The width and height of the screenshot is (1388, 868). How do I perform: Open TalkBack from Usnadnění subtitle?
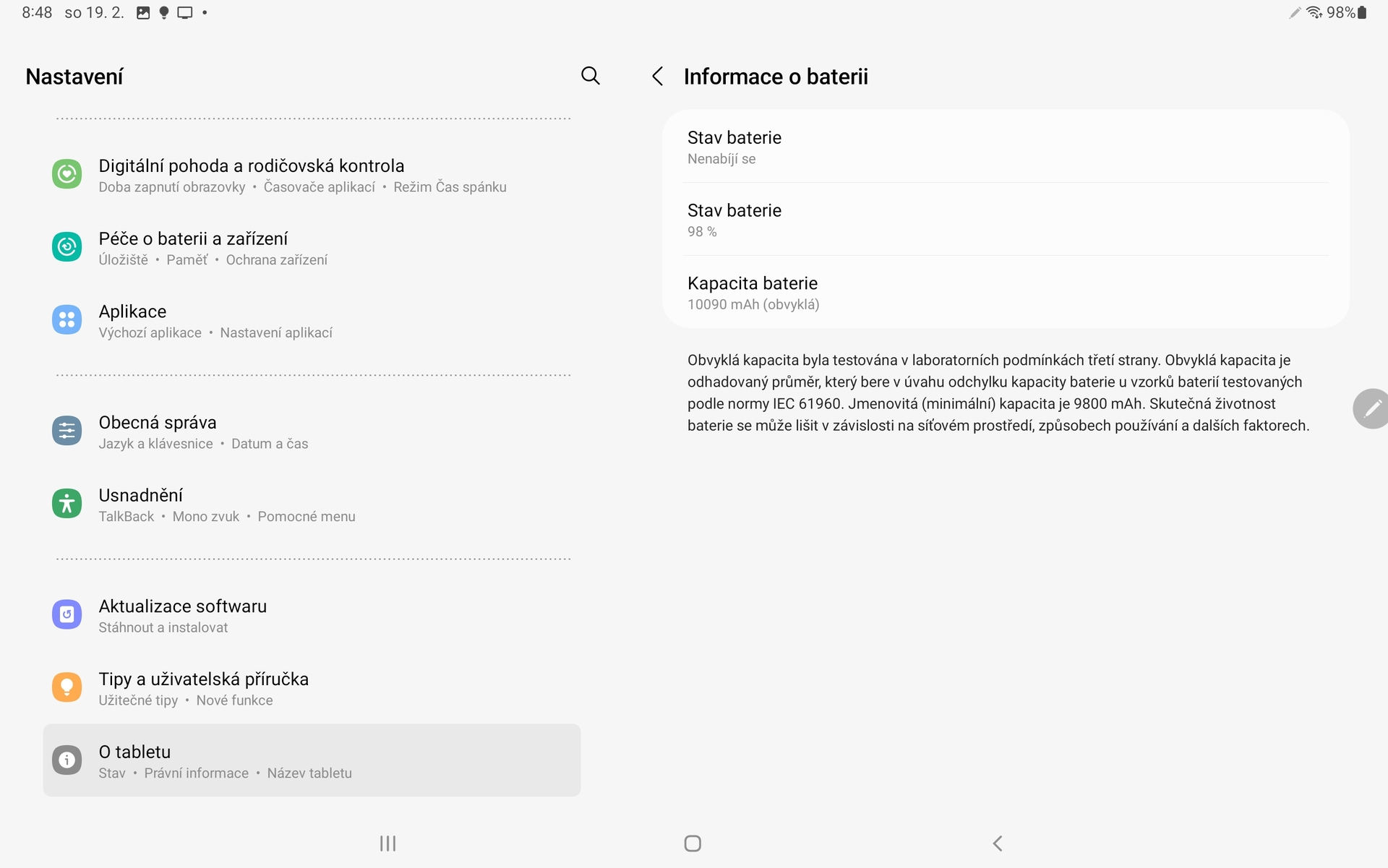(125, 516)
